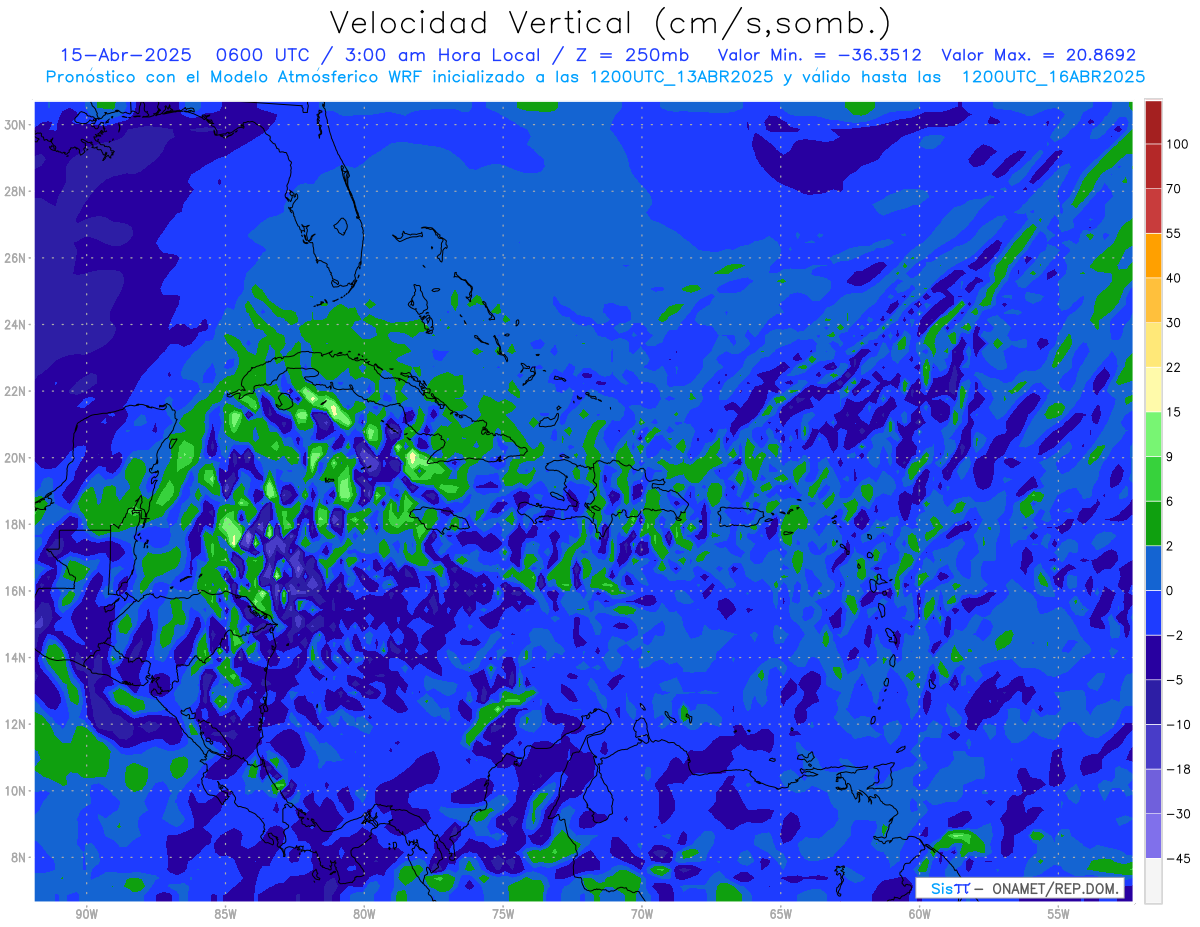Select the date text "15-Abr-2025"

[125, 55]
